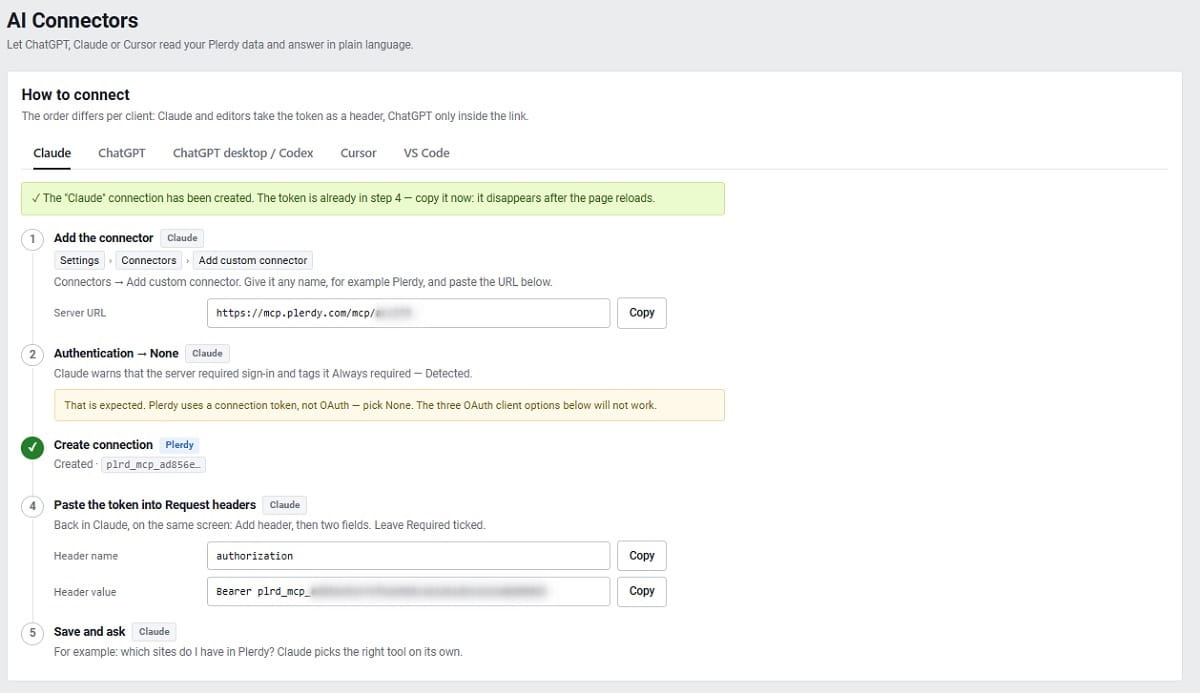1200x693 pixels.
Task: Switch to the Cursor tab
Action: pos(358,153)
